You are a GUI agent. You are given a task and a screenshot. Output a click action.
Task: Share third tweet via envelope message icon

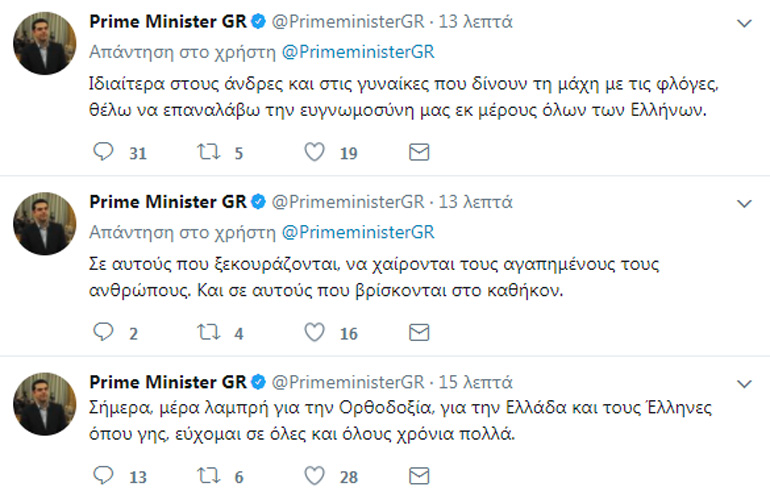420,476
